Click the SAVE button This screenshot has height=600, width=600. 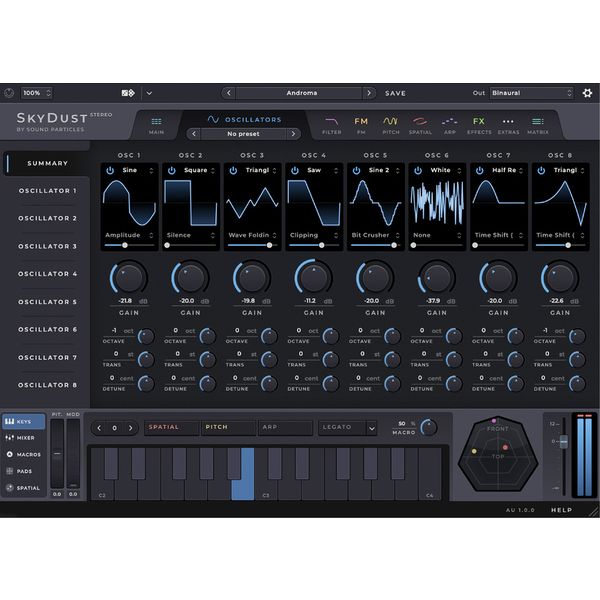[396, 93]
